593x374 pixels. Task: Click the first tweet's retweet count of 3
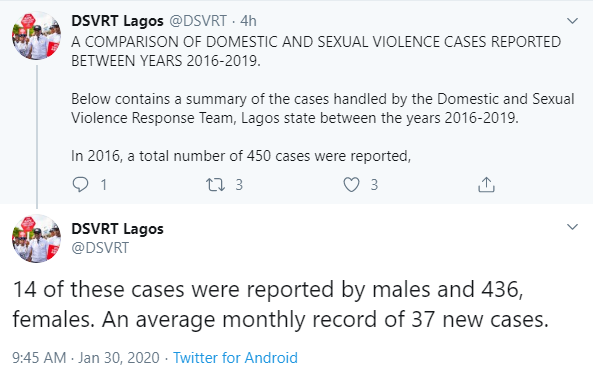click(239, 185)
